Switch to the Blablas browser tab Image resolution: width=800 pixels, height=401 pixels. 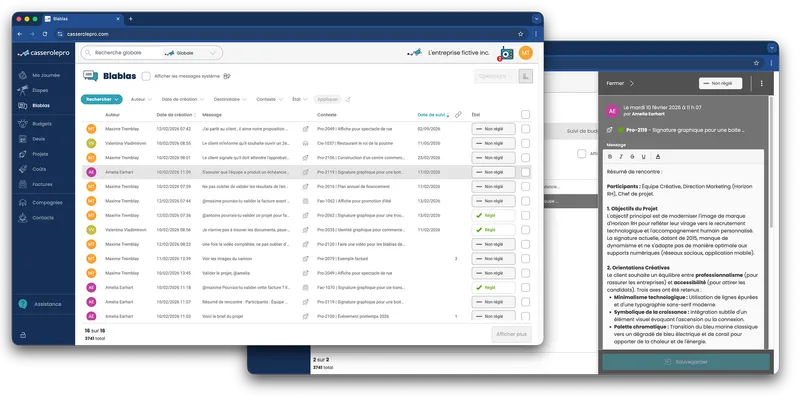(x=82, y=19)
